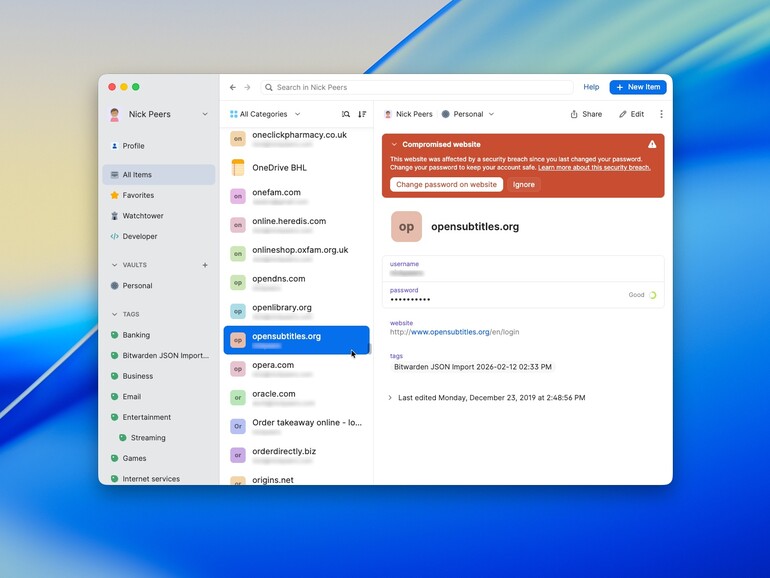Image resolution: width=770 pixels, height=578 pixels.
Task: Select the Email tag
Action: point(159,397)
